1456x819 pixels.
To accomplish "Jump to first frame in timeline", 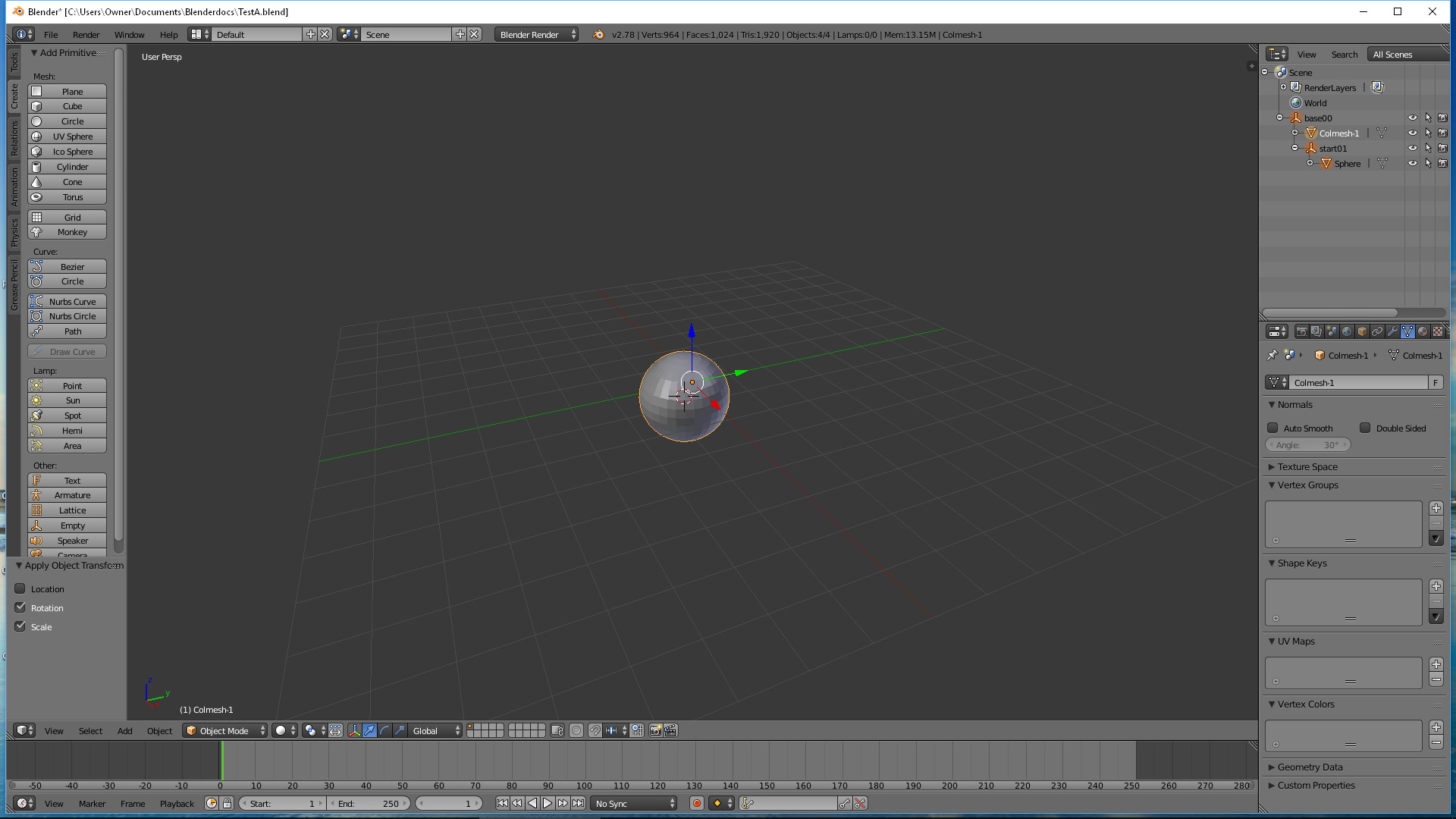I will 502,803.
